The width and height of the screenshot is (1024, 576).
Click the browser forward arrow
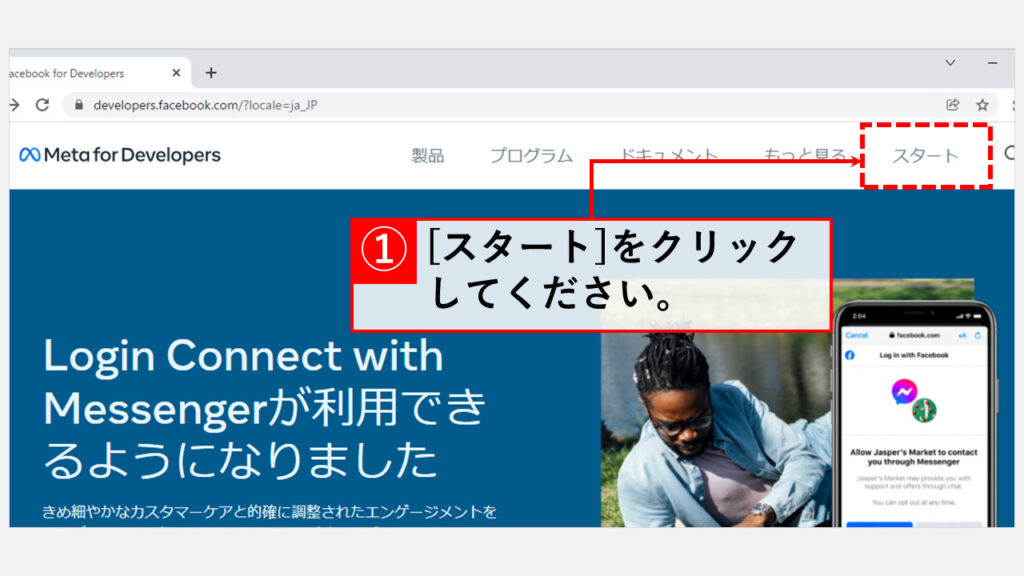(x=14, y=104)
